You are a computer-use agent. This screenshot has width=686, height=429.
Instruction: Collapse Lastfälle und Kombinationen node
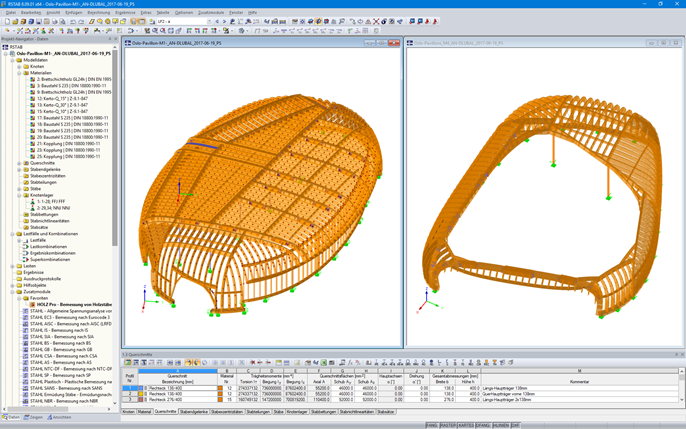(12, 234)
